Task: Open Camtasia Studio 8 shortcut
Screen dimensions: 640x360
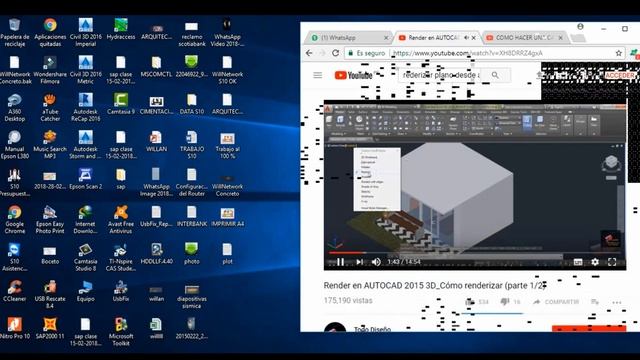Action: [x=86, y=257]
